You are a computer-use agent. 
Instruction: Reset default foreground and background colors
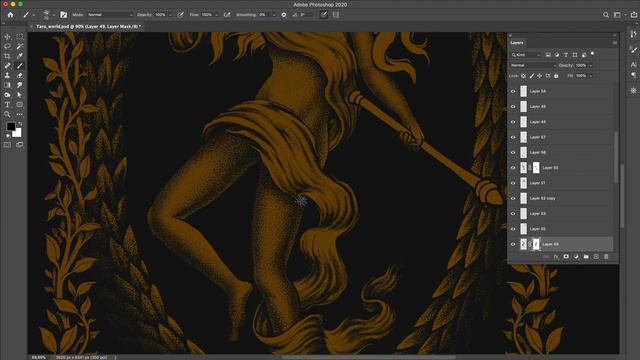[x=8, y=136]
